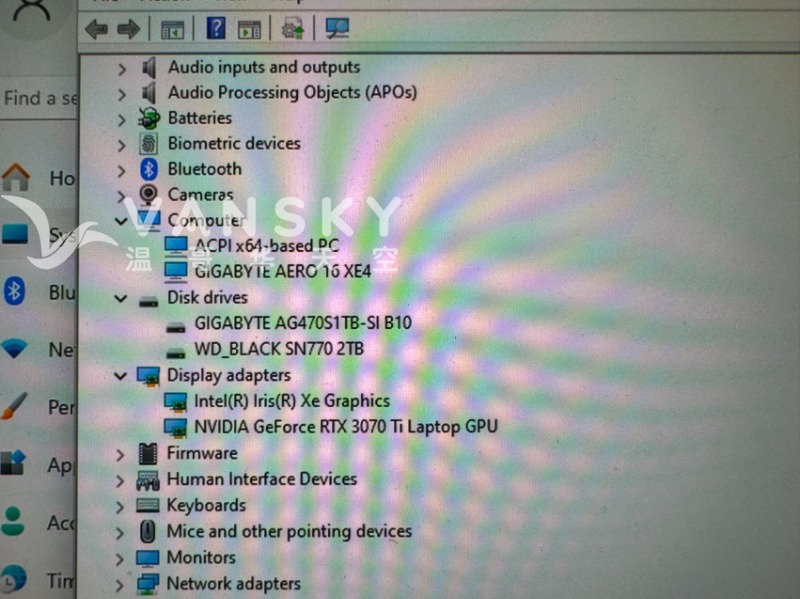Click the Update device driver toolbar icon
This screenshot has height=599, width=800.
tap(292, 29)
